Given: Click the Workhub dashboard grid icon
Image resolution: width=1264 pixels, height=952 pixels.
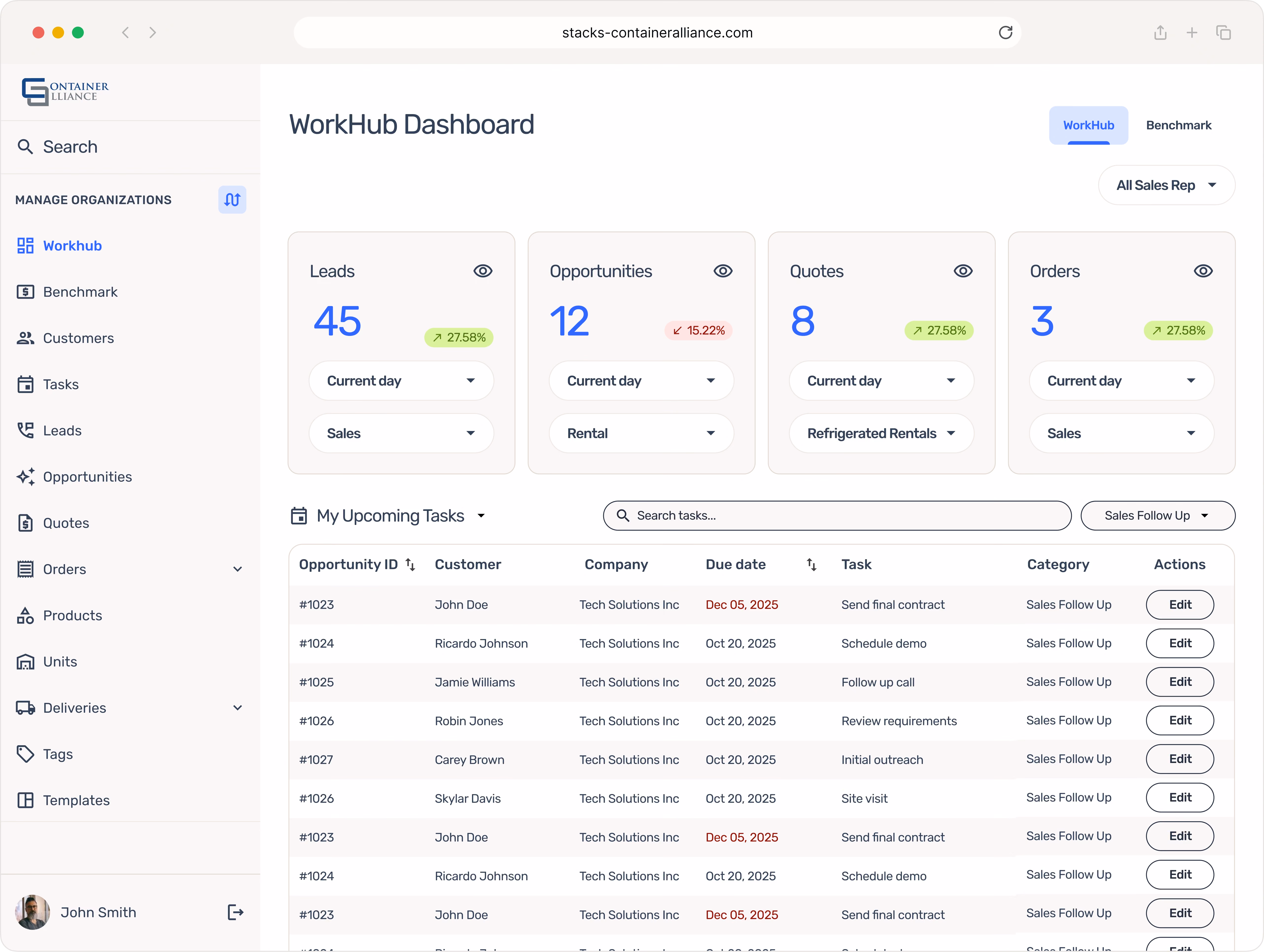Looking at the screenshot, I should (25, 246).
